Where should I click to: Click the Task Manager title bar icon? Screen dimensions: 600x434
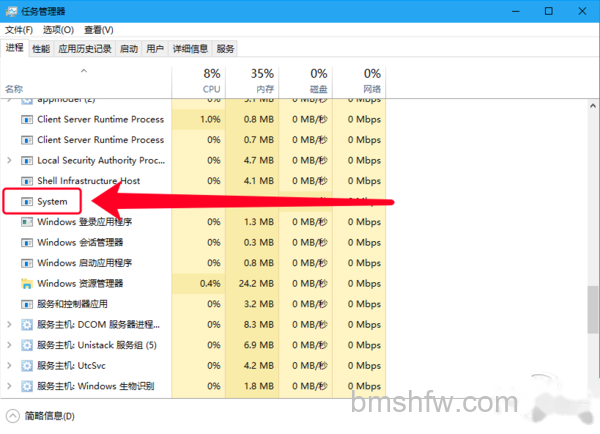(x=11, y=11)
